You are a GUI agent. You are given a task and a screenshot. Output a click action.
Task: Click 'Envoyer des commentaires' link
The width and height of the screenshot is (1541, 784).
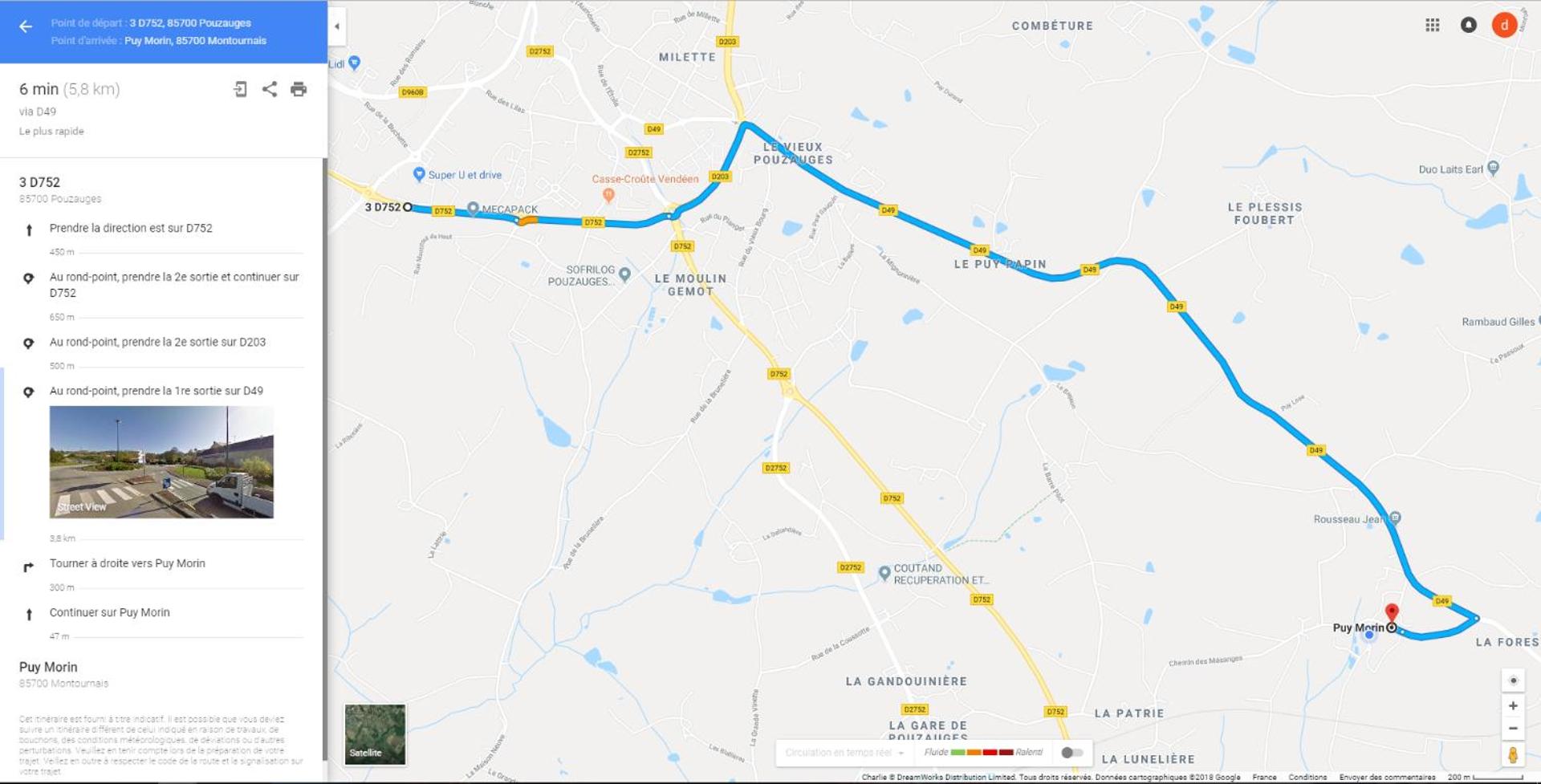pos(1387,777)
